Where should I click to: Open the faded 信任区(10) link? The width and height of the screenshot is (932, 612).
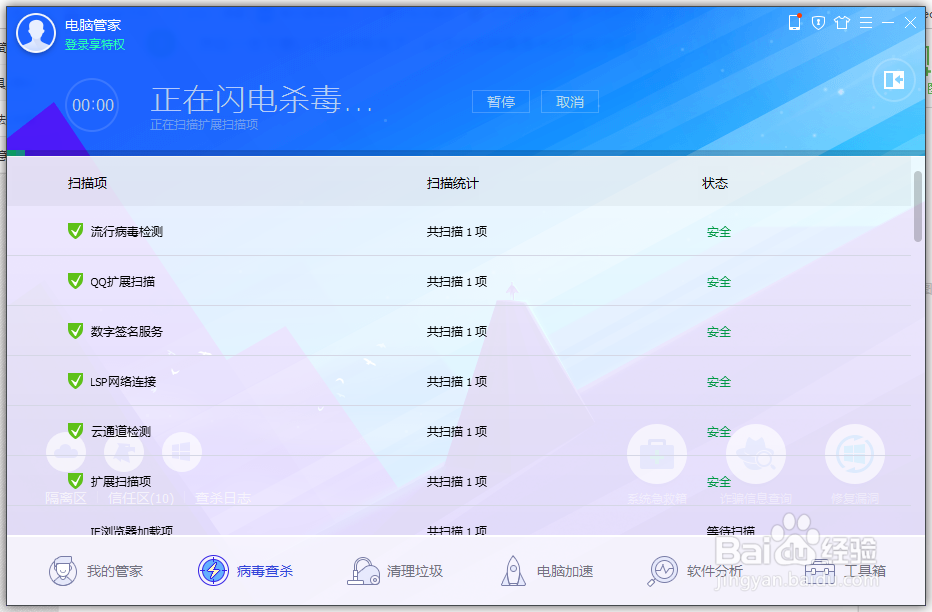click(x=141, y=498)
